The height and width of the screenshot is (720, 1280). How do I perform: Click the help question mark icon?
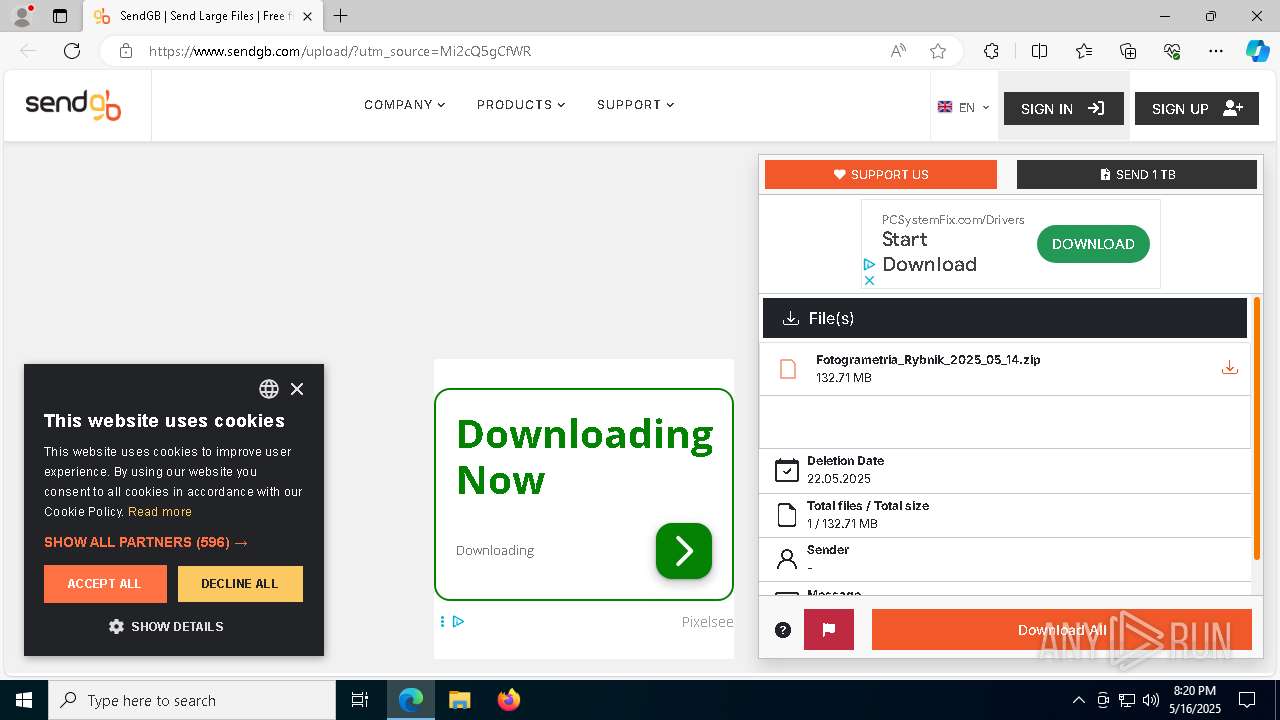pos(783,630)
